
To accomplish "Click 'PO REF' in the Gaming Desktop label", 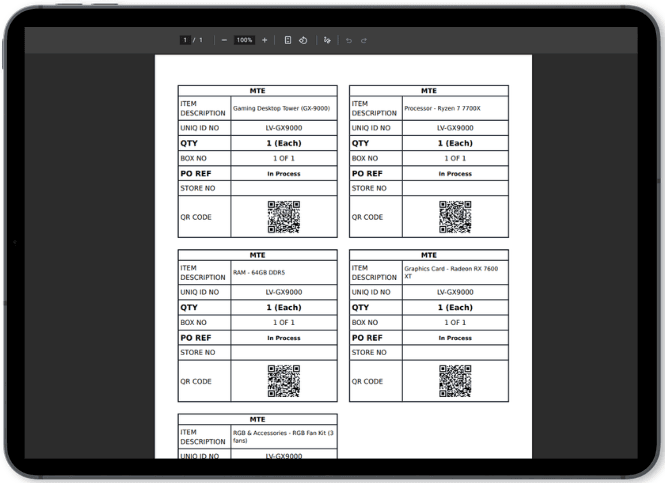I will [x=196, y=173].
